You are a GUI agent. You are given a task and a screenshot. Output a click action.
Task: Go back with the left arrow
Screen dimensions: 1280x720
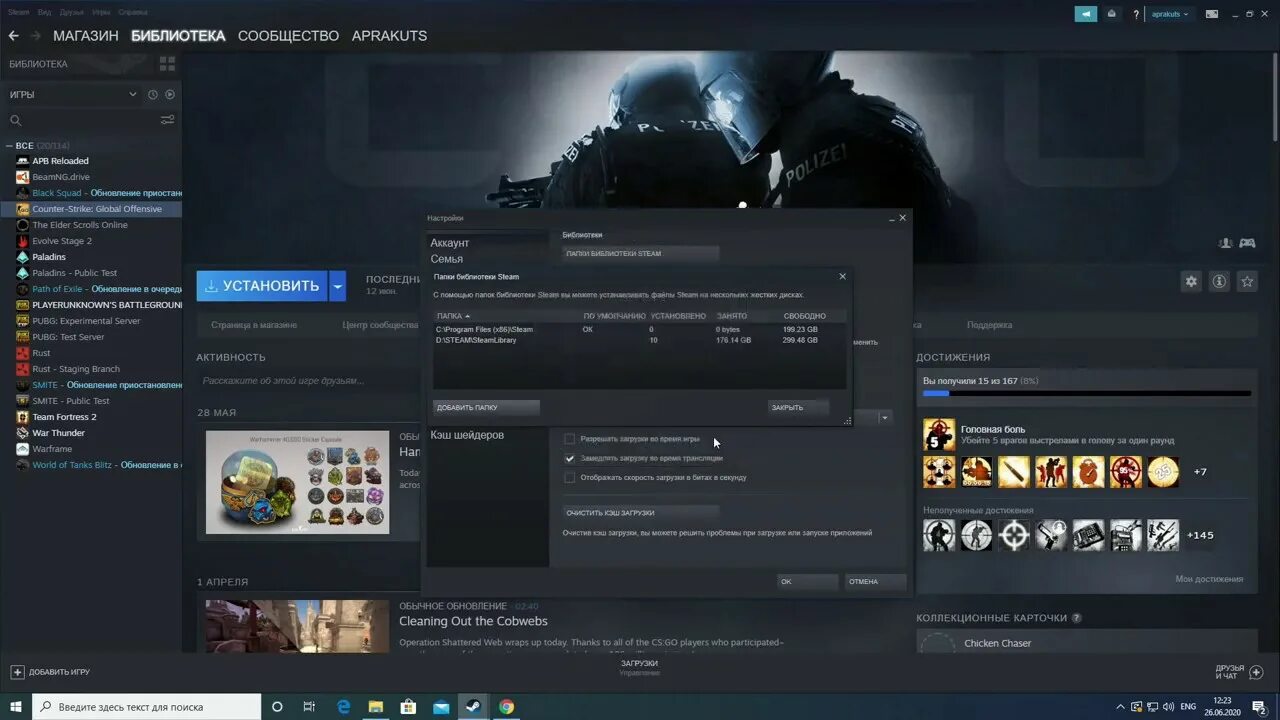[14, 36]
